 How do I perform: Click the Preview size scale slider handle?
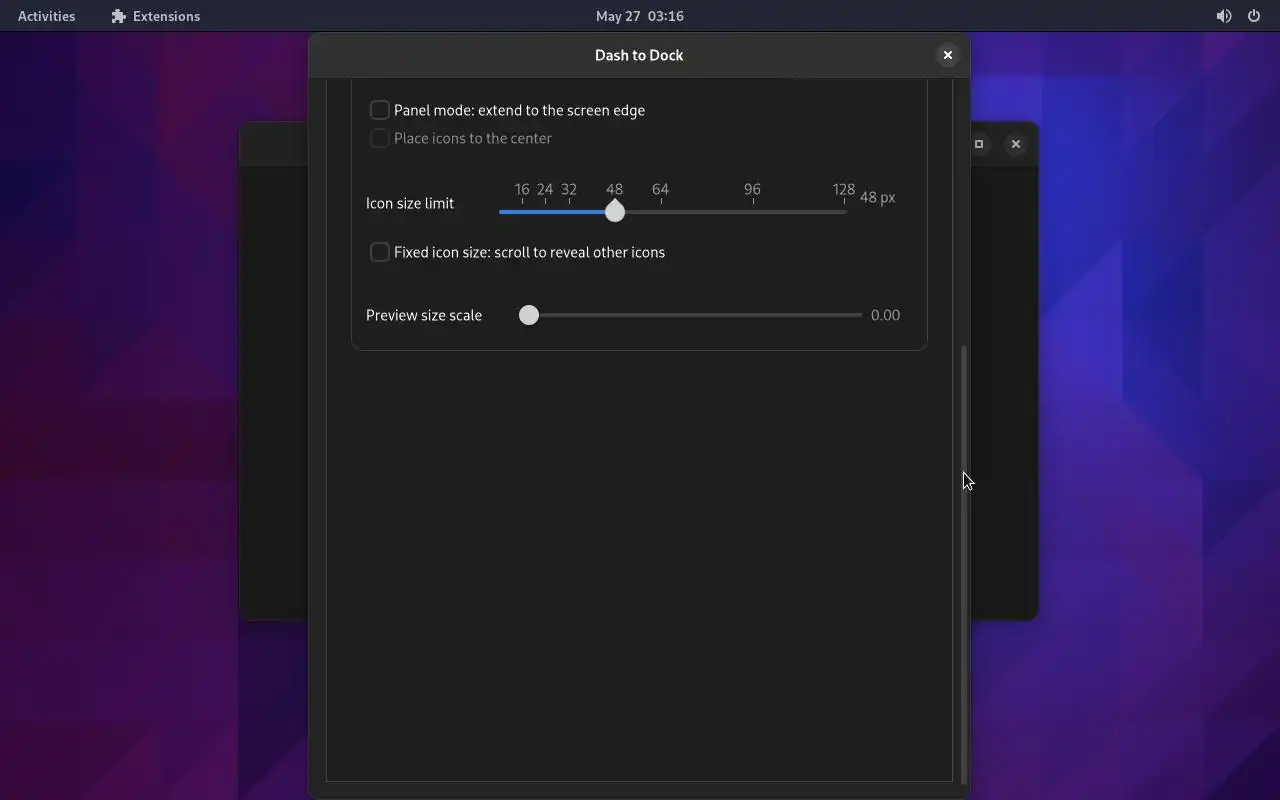(x=529, y=315)
